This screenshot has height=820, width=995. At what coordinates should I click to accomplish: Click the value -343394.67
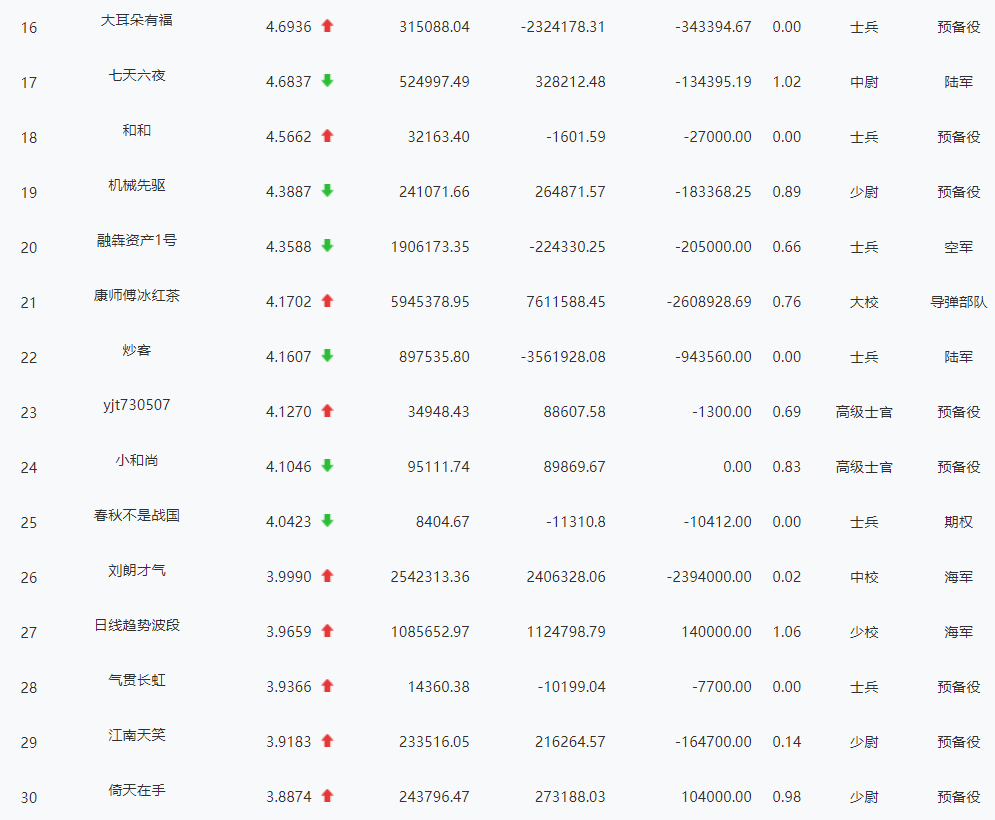713,27
